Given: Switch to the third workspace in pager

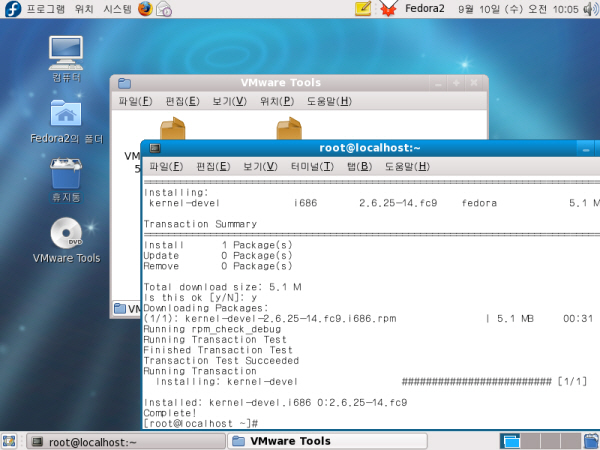Looking at the screenshot, I should [x=551, y=441].
